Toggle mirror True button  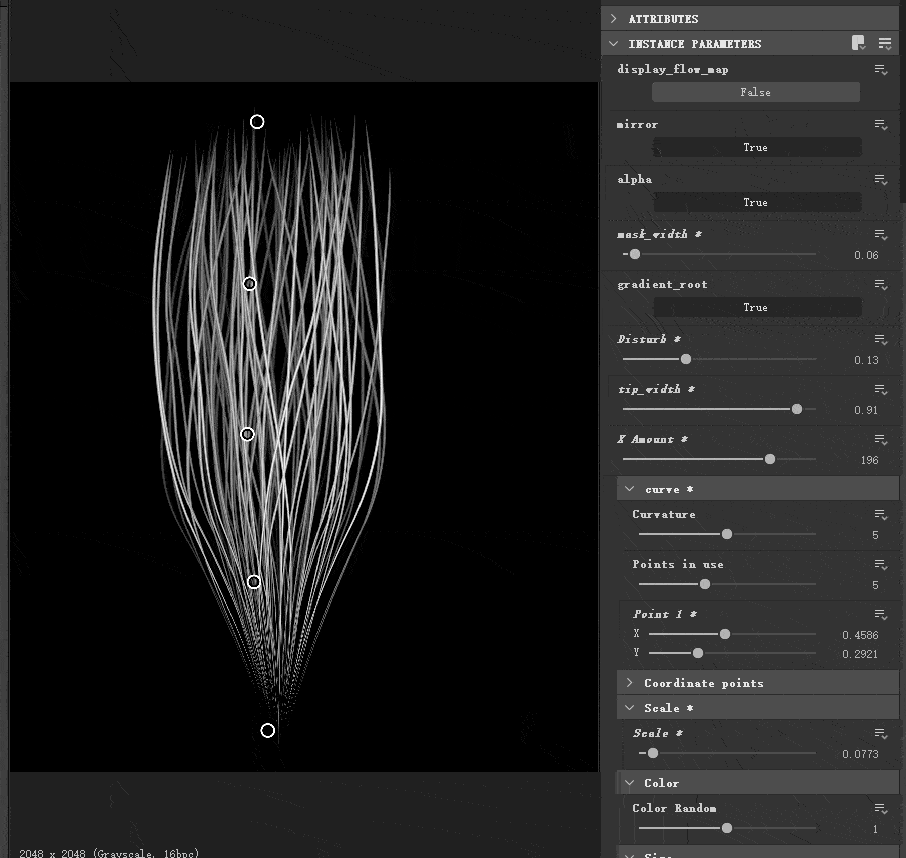pyautogui.click(x=755, y=147)
